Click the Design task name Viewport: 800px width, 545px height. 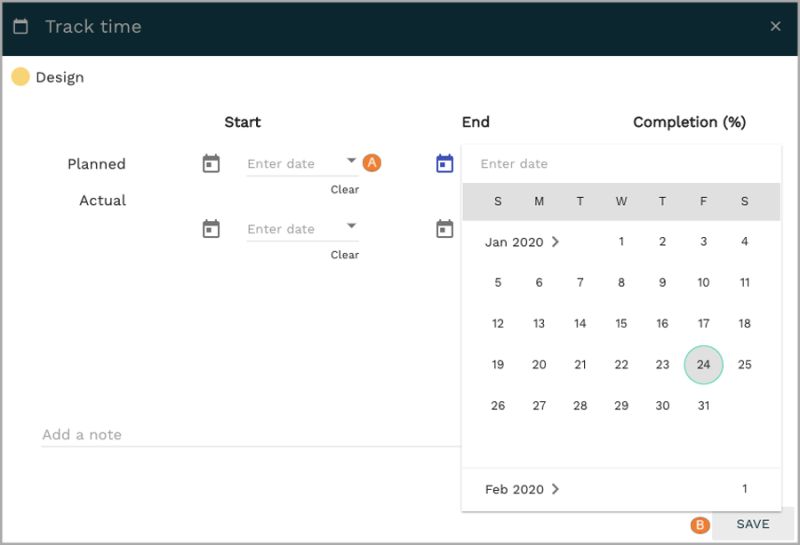click(60, 78)
